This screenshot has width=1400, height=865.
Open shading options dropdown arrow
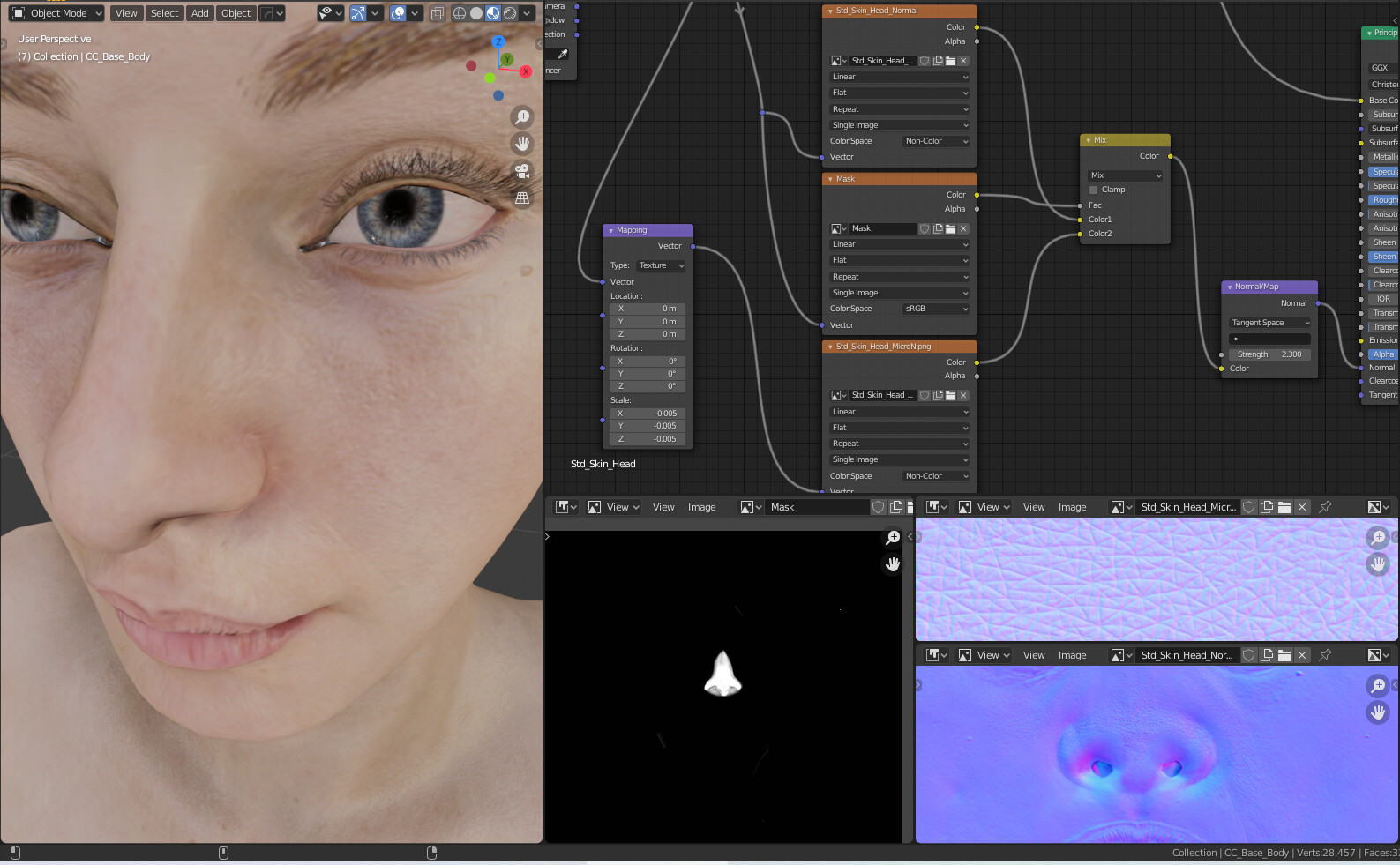point(528,13)
